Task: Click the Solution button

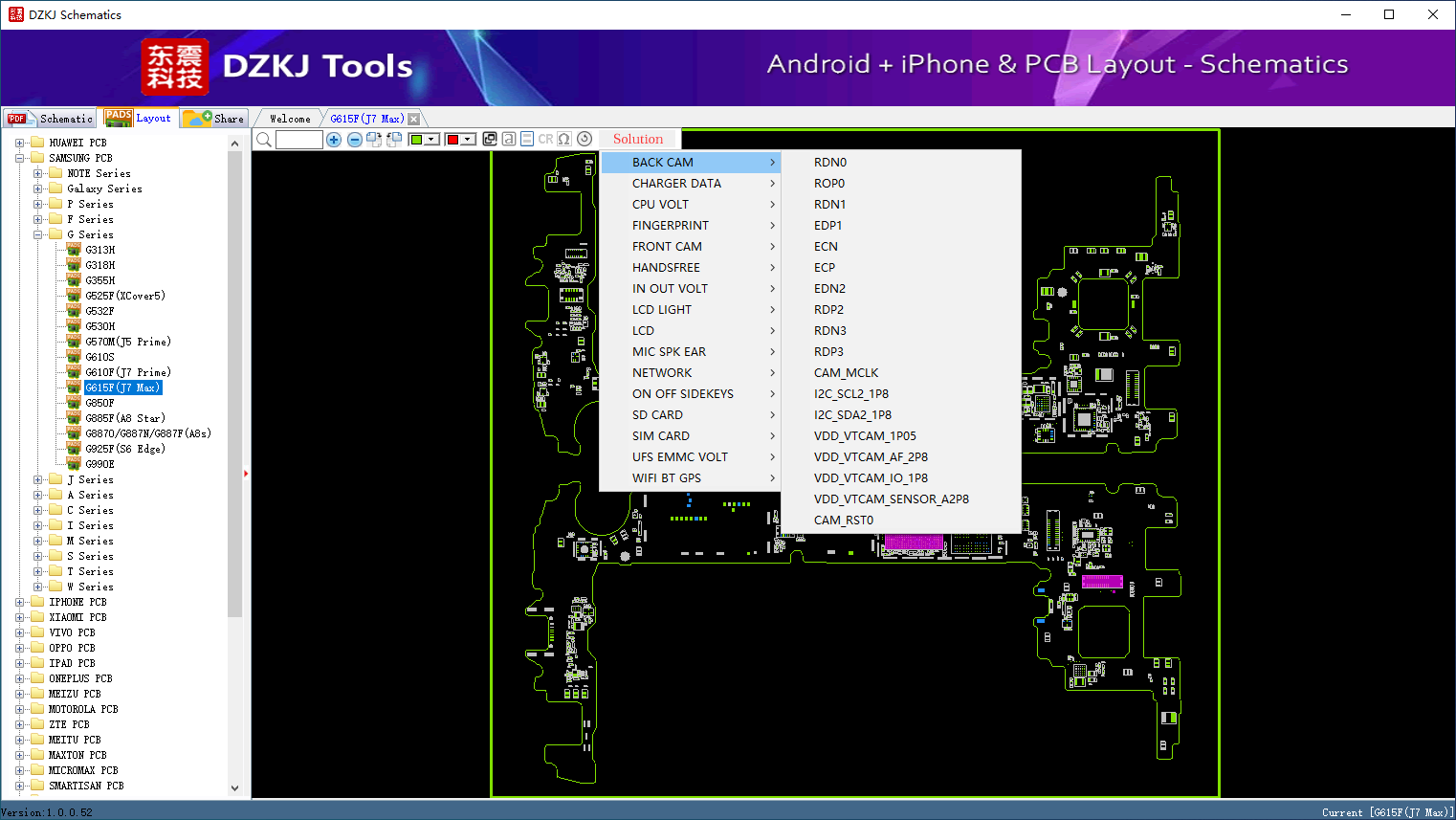Action: 638,139
